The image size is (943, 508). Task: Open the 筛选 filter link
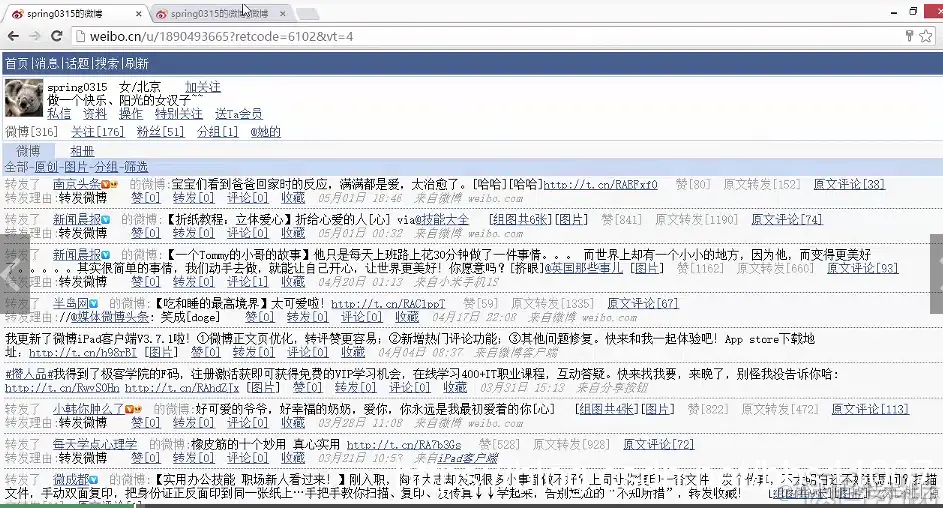137,167
